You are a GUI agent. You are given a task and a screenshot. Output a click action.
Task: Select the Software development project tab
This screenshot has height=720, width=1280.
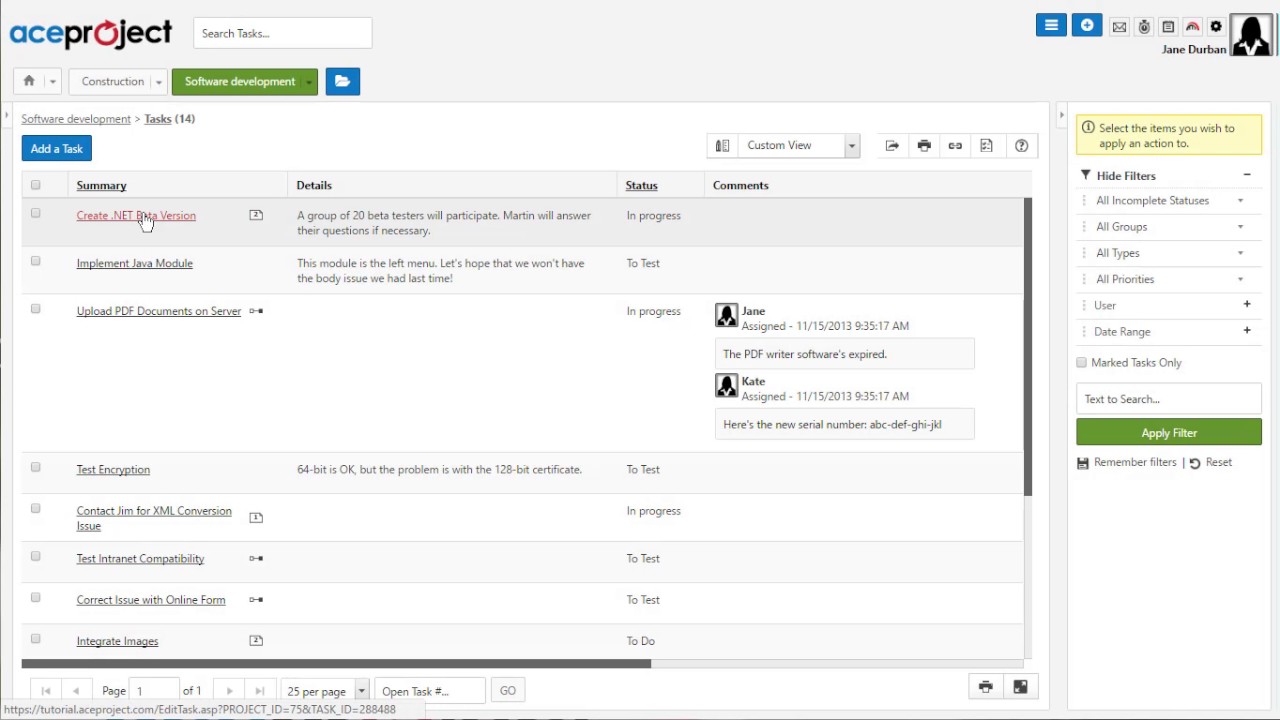240,81
